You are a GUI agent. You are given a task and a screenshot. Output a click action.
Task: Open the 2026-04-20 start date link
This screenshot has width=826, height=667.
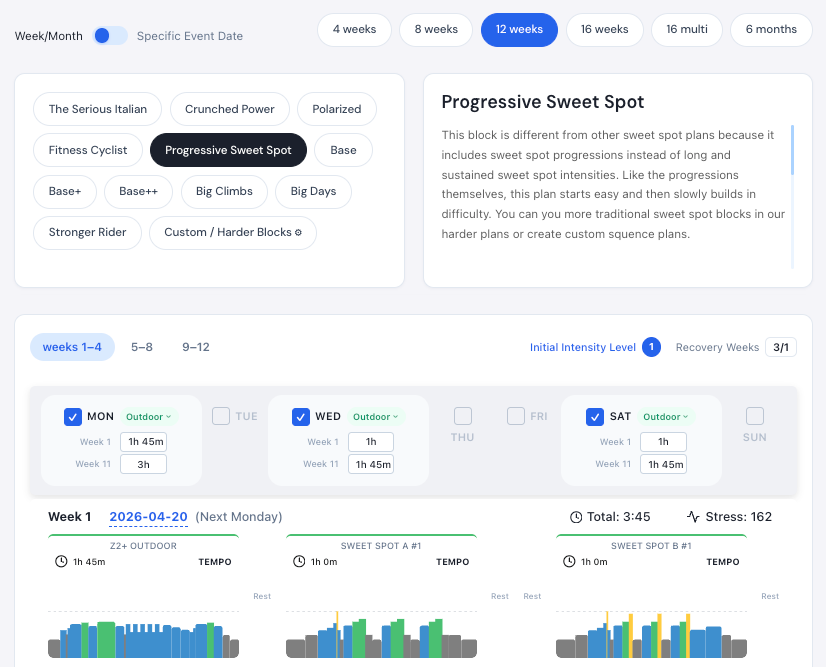[149, 517]
